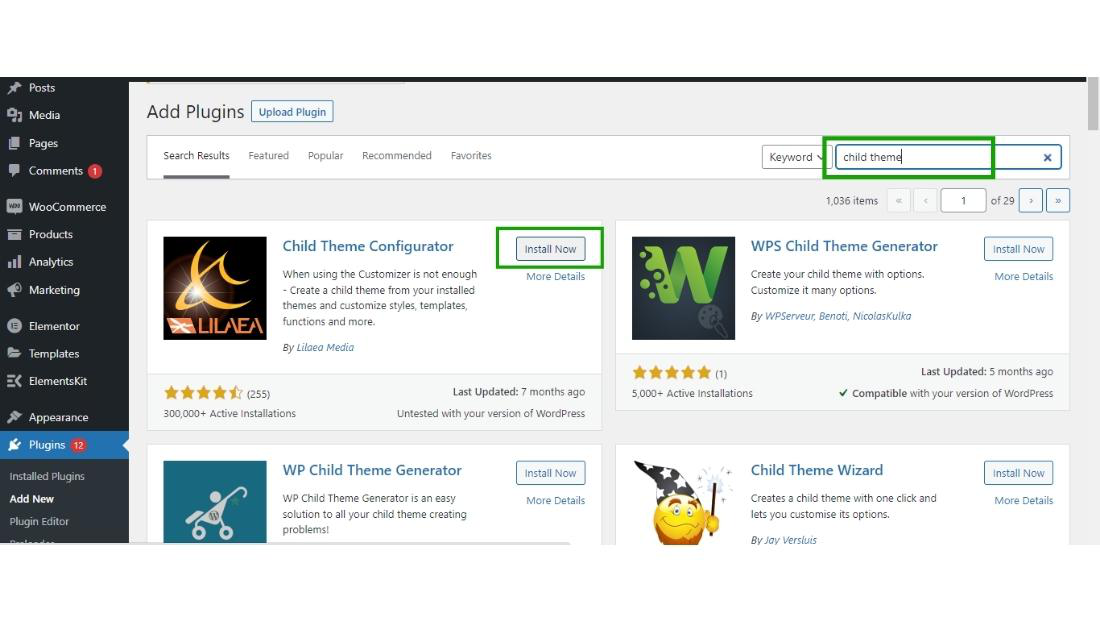Click the Add Plugins page heading
Image resolution: width=1100 pixels, height=619 pixels.
coord(195,112)
